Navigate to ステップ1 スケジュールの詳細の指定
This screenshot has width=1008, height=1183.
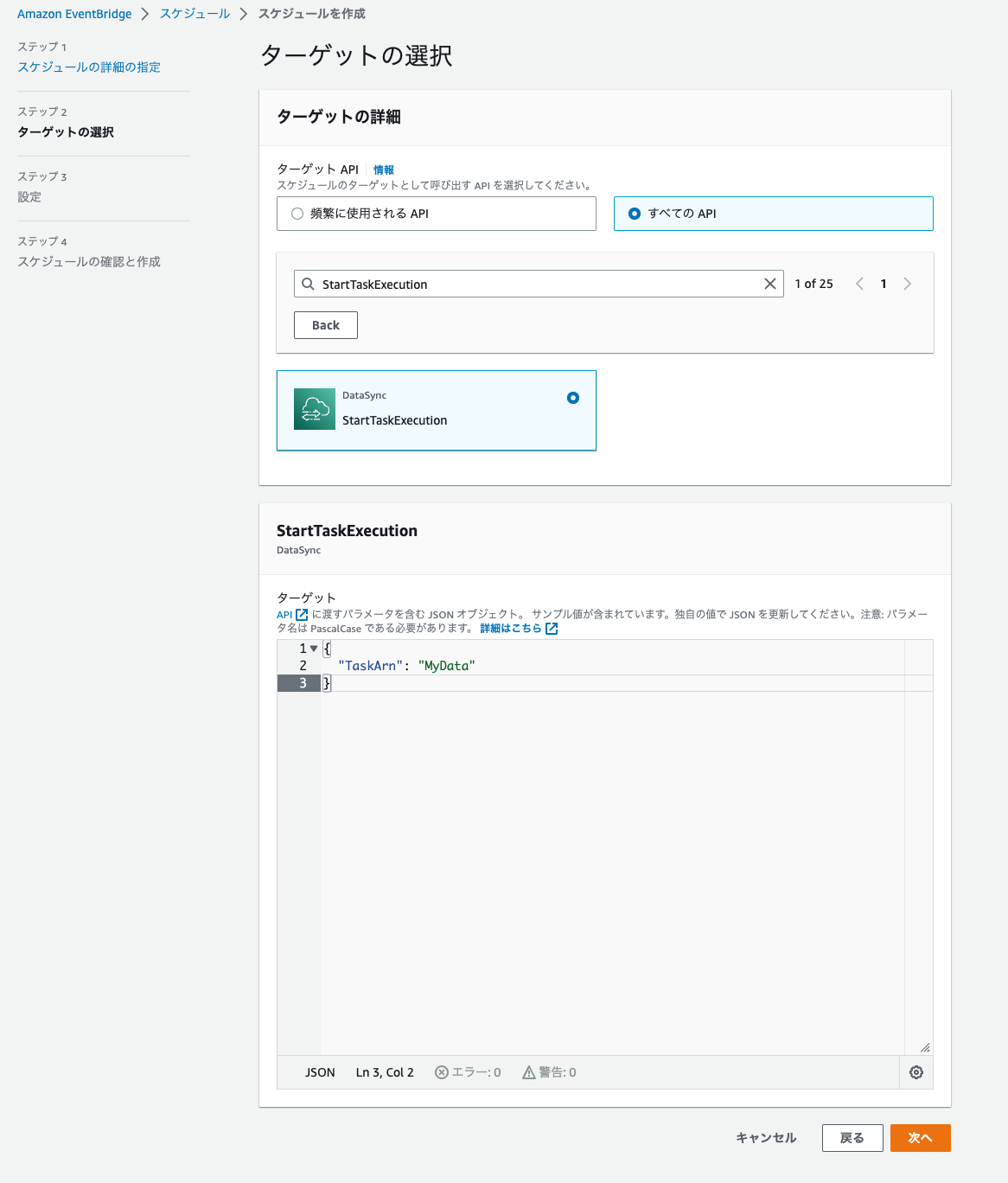pyautogui.click(x=88, y=67)
